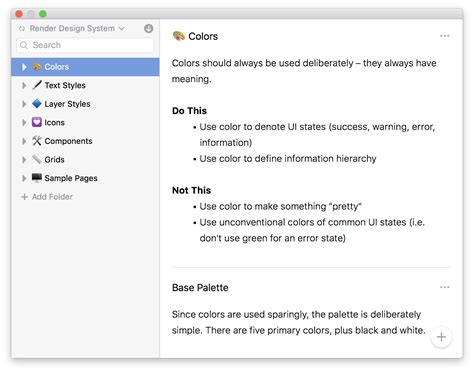Click the Colors palette icon in sidebar
The image size is (474, 372).
[37, 67]
